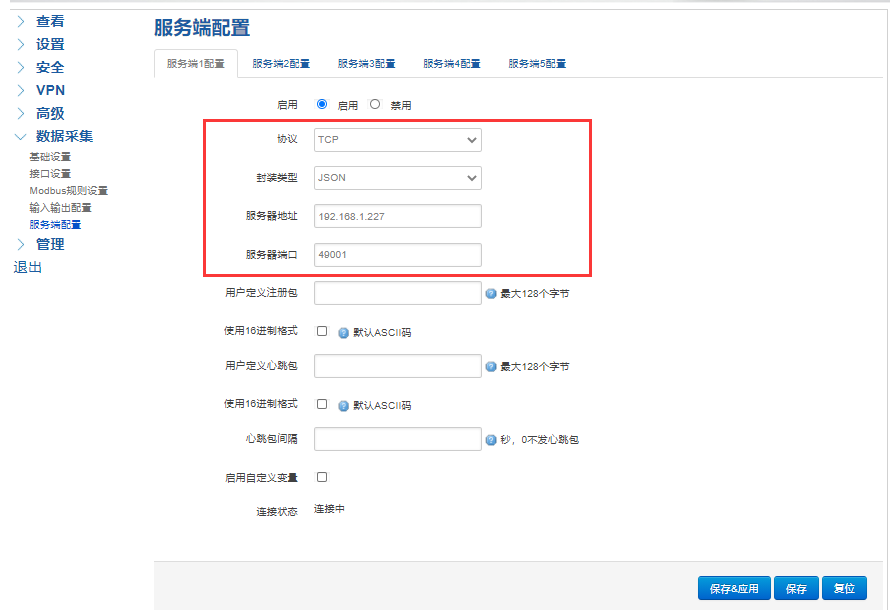The image size is (896, 610).
Task: Switch to 服务端2配置 tab
Action: coord(281,63)
